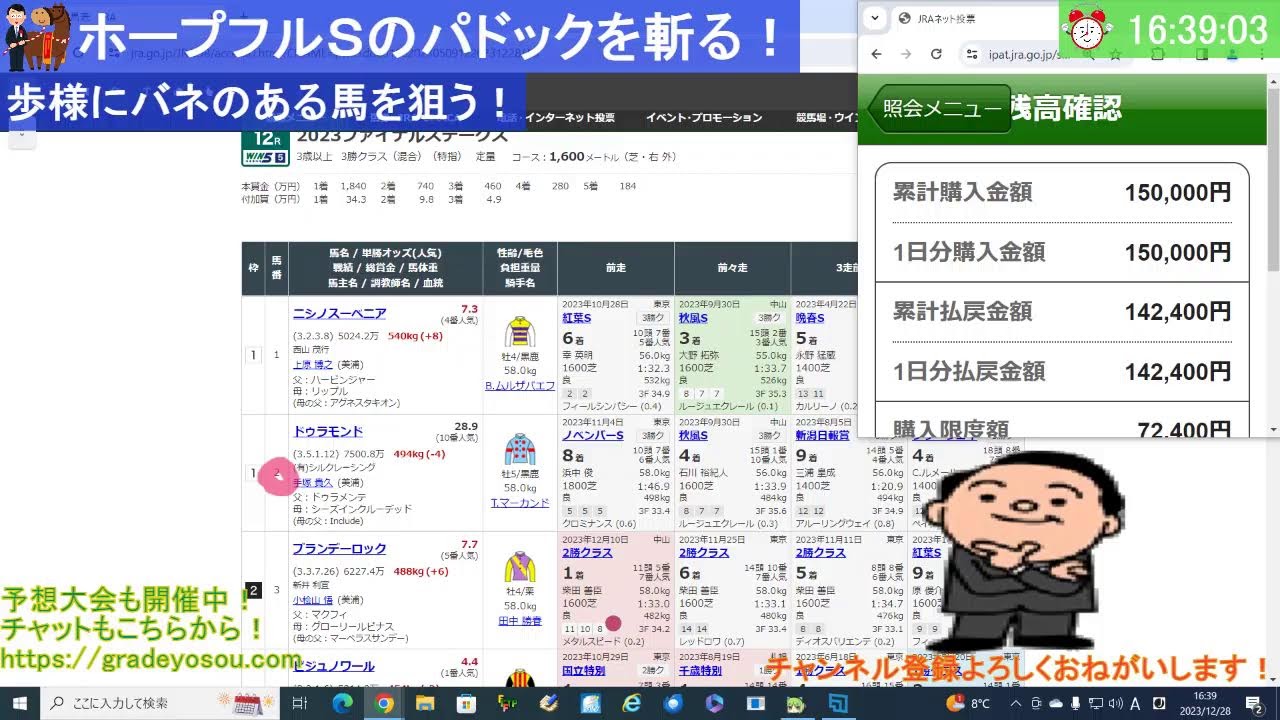Open trainer link 手塚 貴久
The height and width of the screenshot is (720, 1280).
point(313,482)
